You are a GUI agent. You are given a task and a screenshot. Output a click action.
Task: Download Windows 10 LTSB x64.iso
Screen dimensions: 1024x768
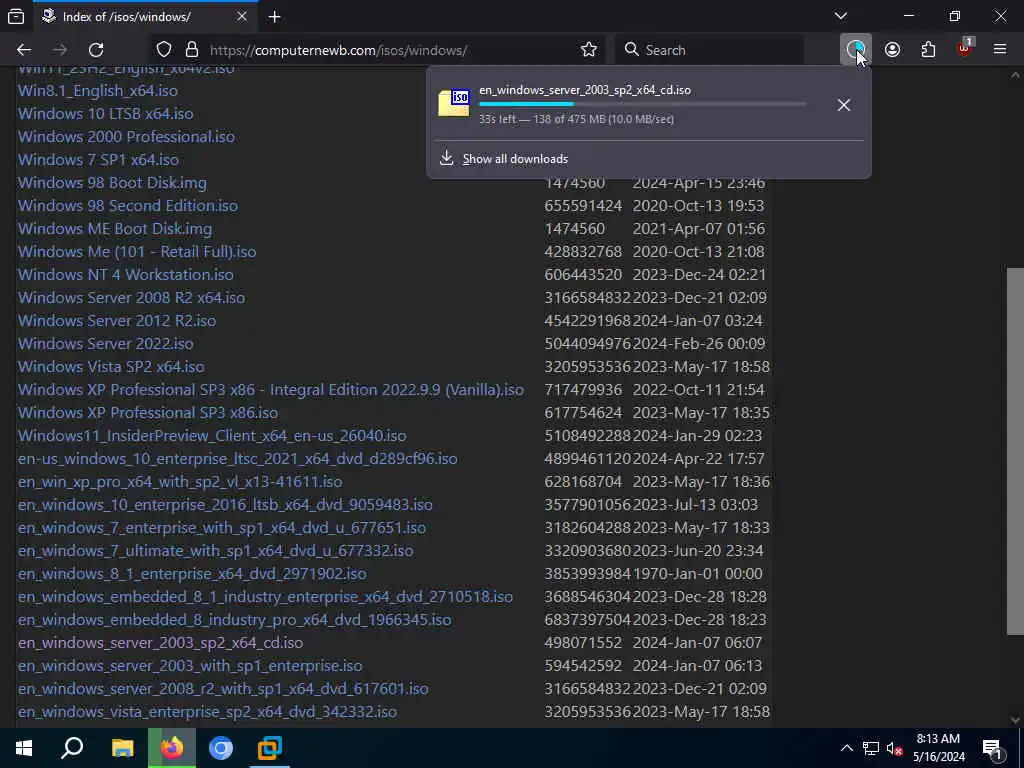(105, 114)
